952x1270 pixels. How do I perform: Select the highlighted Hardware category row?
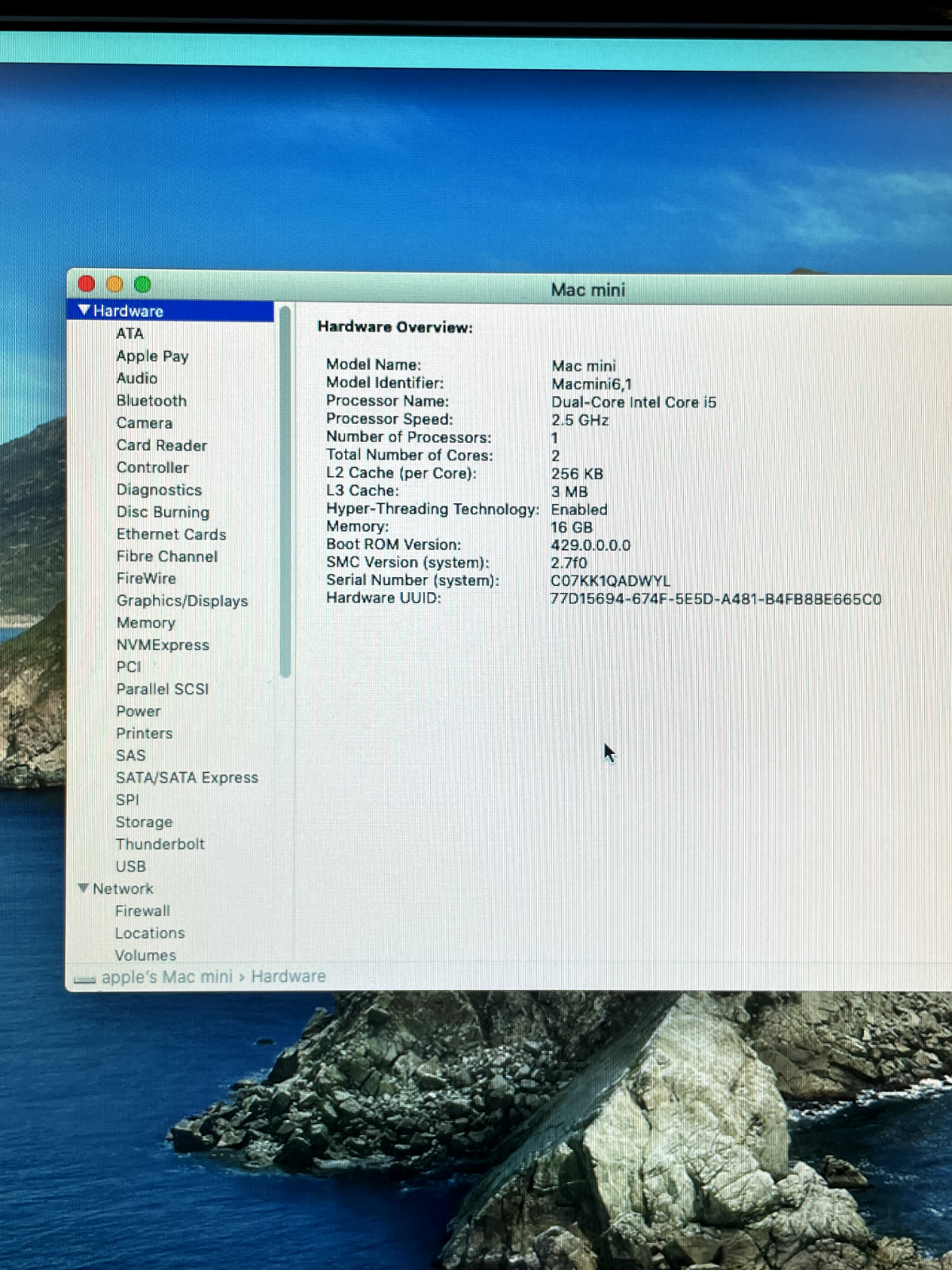click(x=171, y=310)
